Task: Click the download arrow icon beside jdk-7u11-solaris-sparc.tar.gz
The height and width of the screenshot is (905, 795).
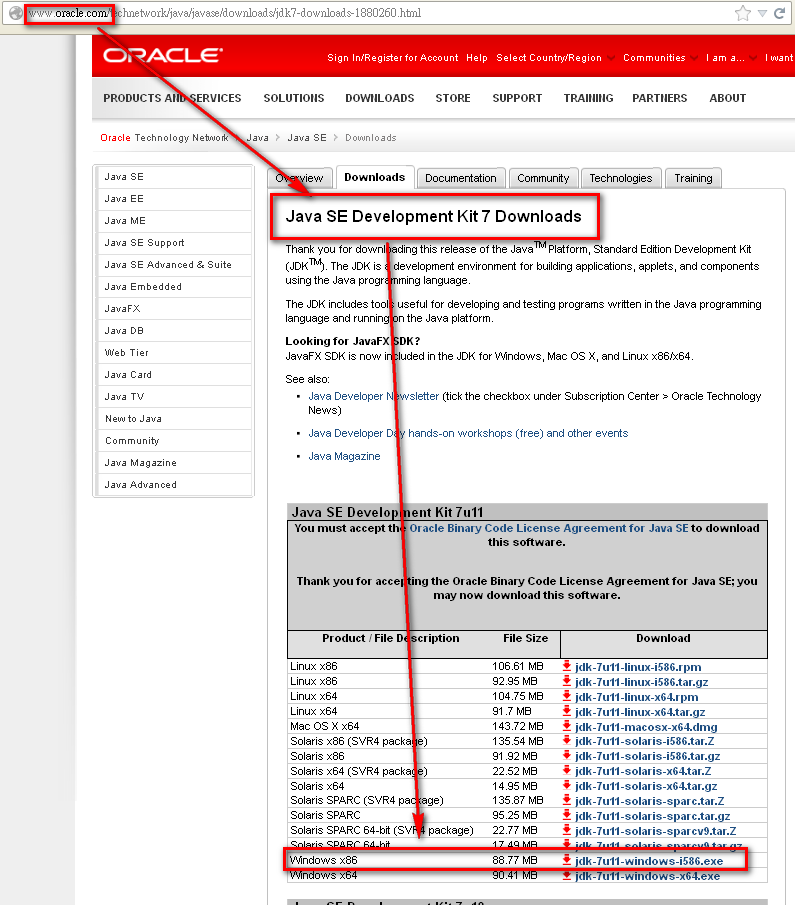Action: pyautogui.click(x=567, y=816)
